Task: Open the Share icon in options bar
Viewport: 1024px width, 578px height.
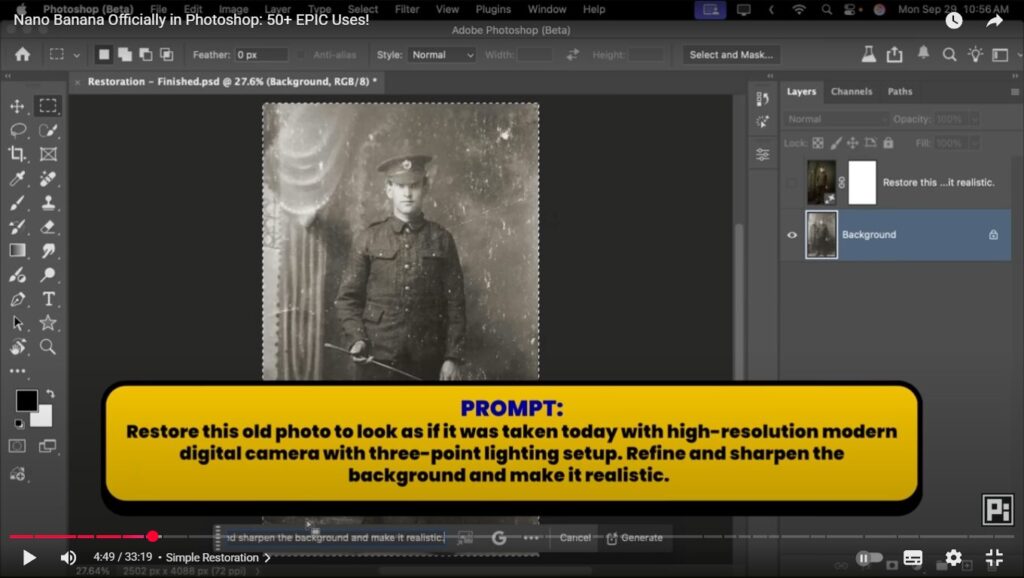Action: point(894,54)
